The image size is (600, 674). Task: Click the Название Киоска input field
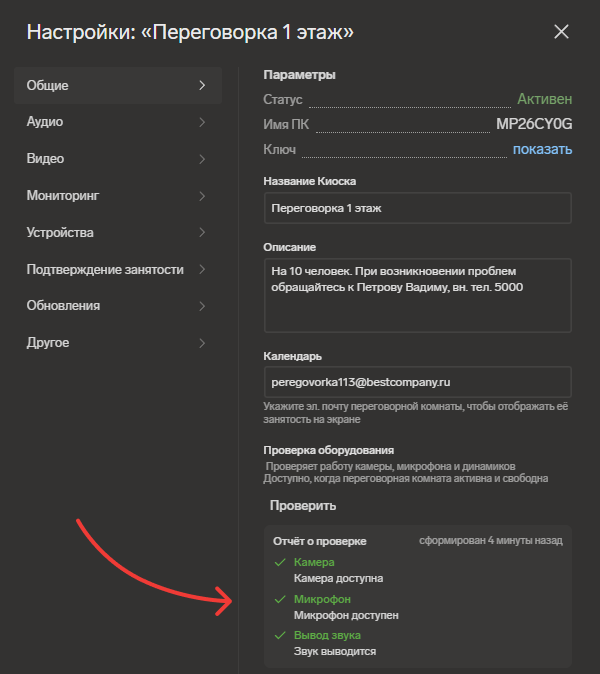coord(418,208)
